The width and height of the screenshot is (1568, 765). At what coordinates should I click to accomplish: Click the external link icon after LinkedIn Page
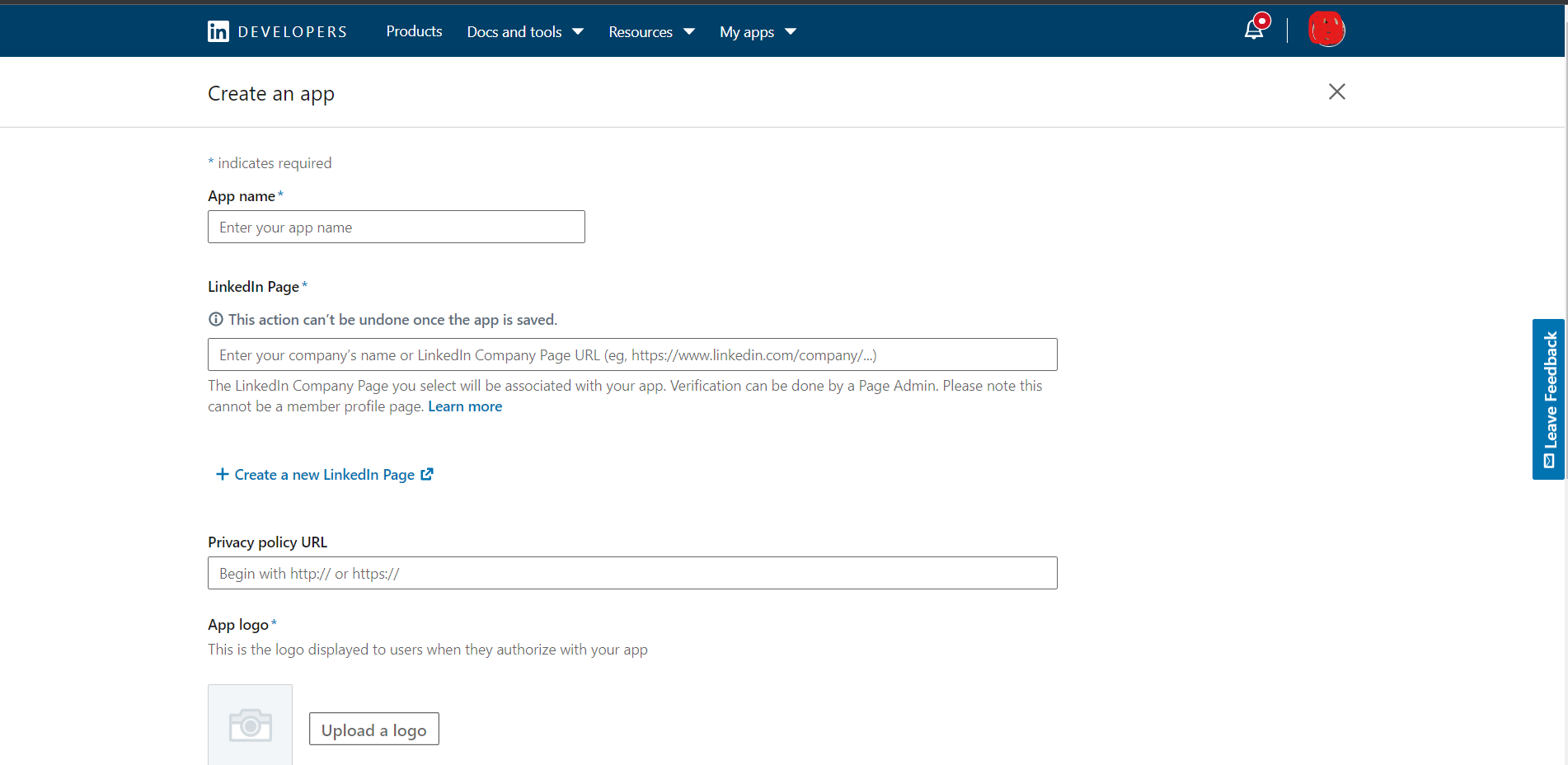point(427,474)
